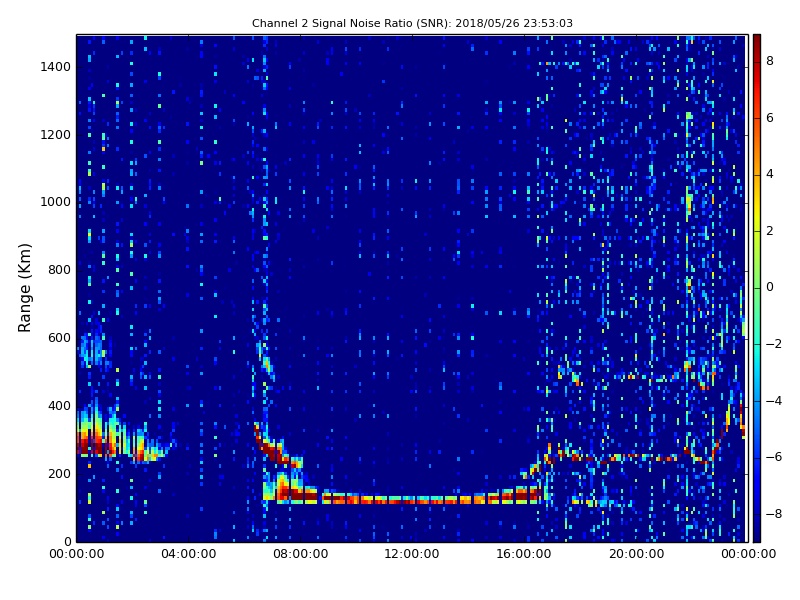Click the 1400 range tick label

click(x=56, y=67)
